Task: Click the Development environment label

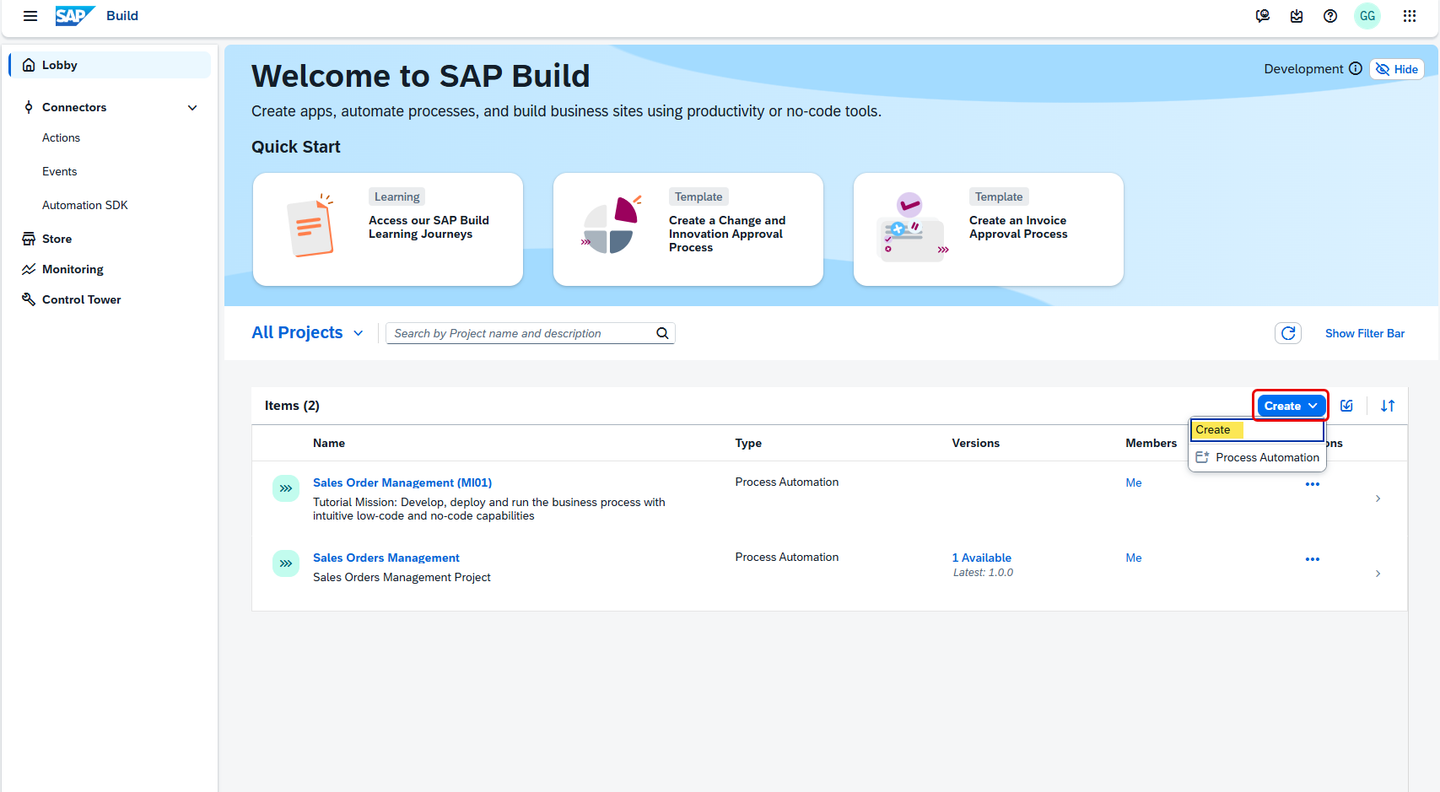Action: 1304,69
